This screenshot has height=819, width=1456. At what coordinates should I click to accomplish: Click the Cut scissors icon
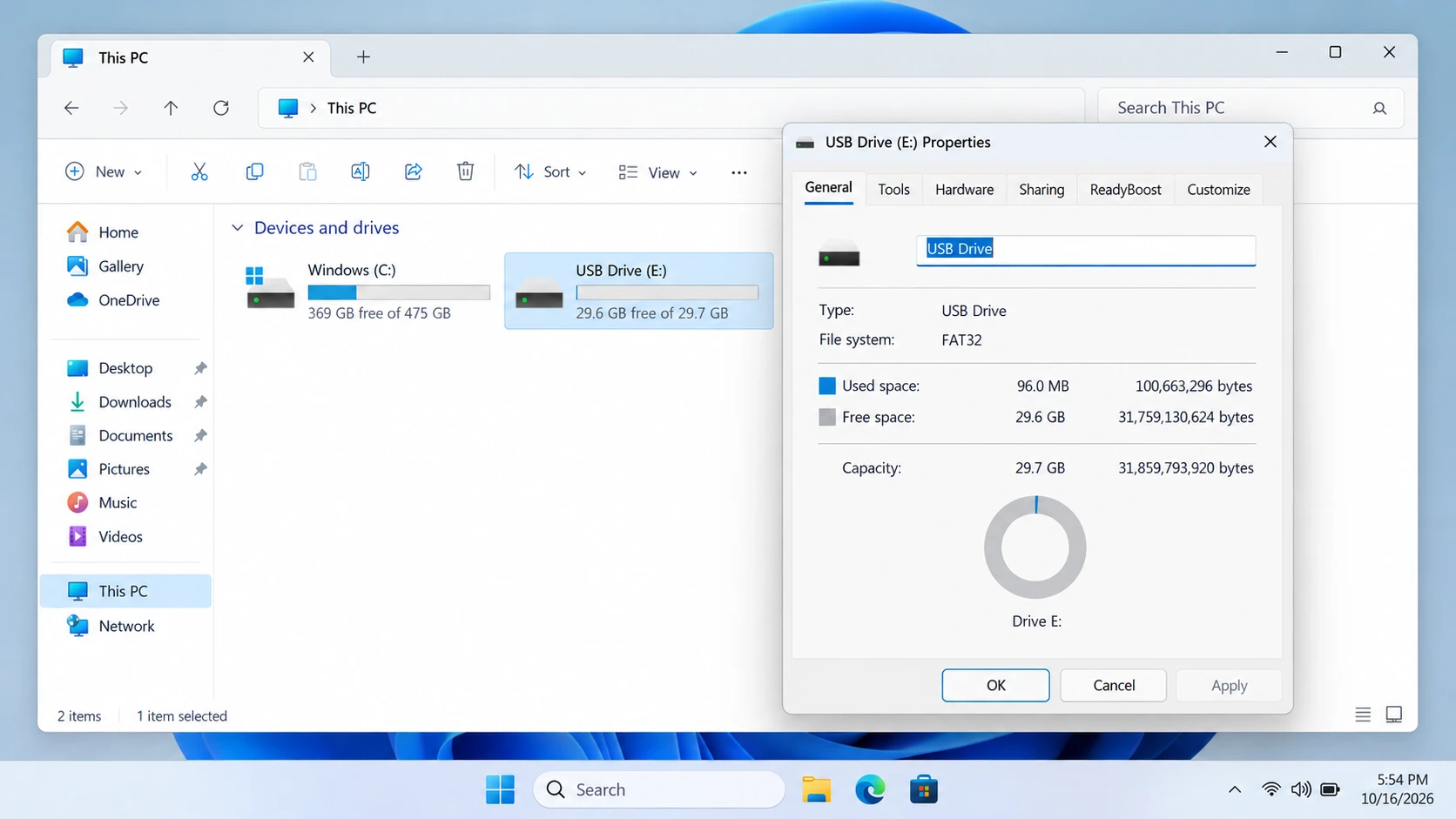pyautogui.click(x=199, y=171)
